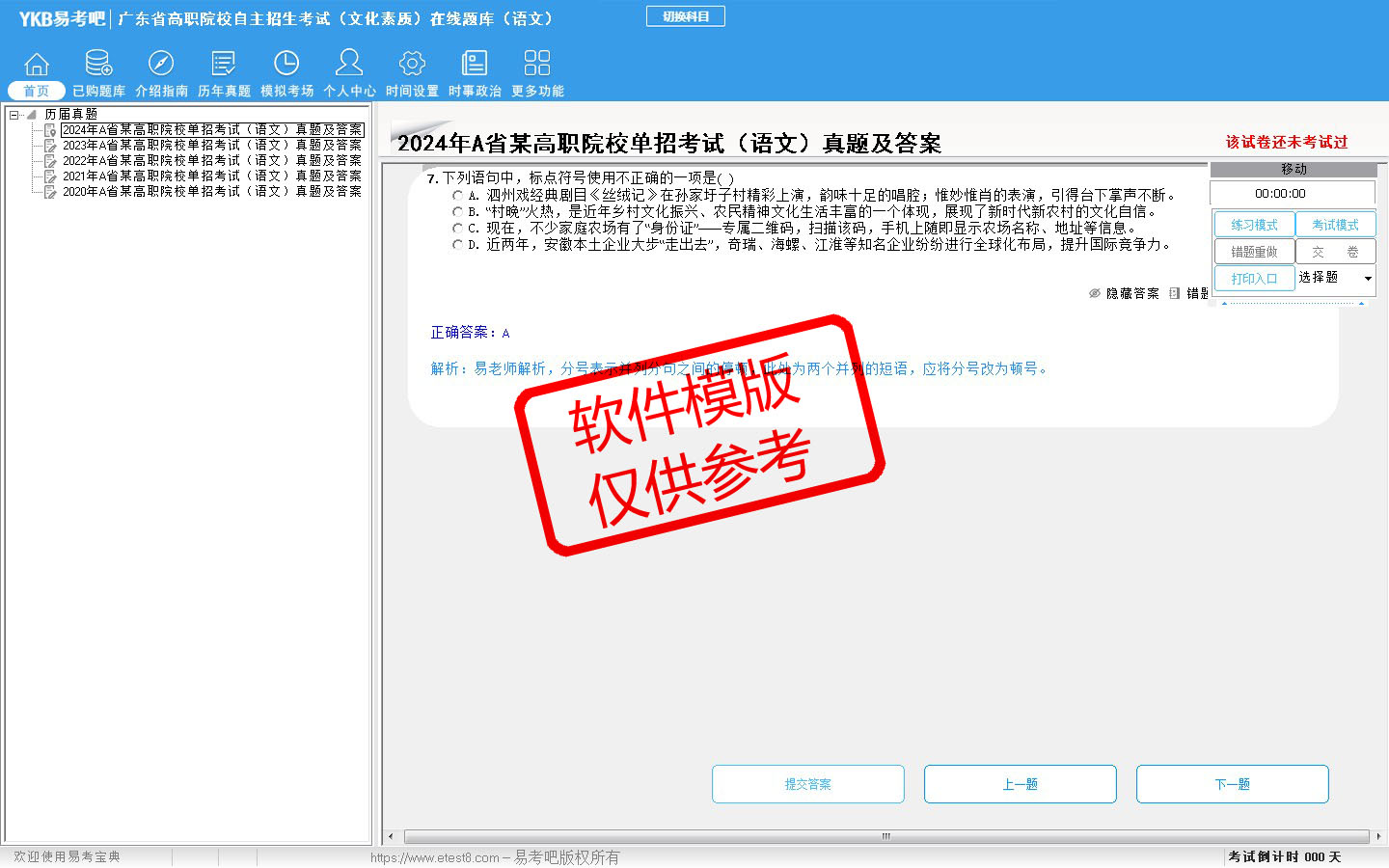Open 更多功能 grid icon
Viewport: 1389px width, 868px height.
click(537, 65)
